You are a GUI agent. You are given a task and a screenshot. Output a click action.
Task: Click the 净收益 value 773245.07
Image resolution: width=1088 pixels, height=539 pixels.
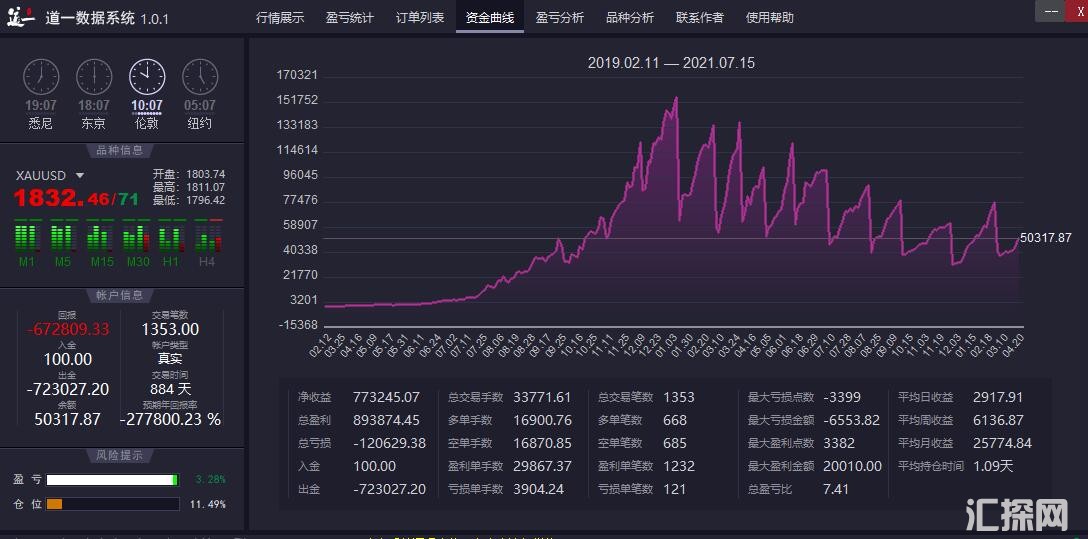[x=386, y=397]
